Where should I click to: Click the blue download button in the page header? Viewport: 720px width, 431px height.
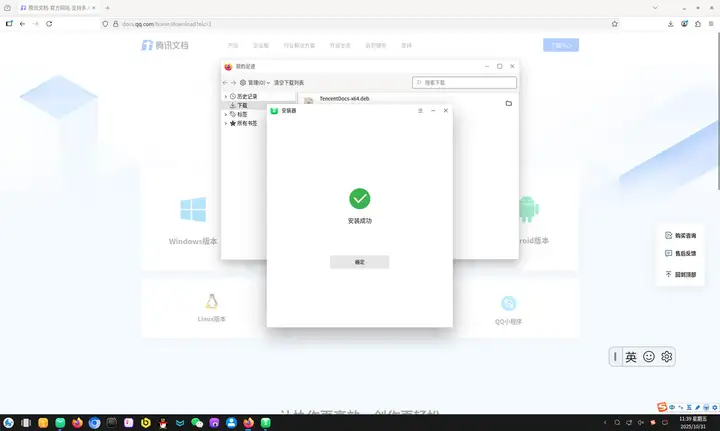coord(561,45)
